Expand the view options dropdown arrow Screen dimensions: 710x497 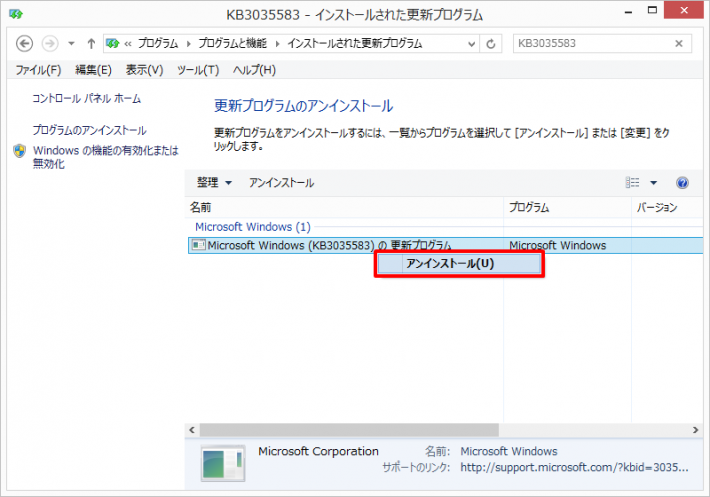click(653, 183)
